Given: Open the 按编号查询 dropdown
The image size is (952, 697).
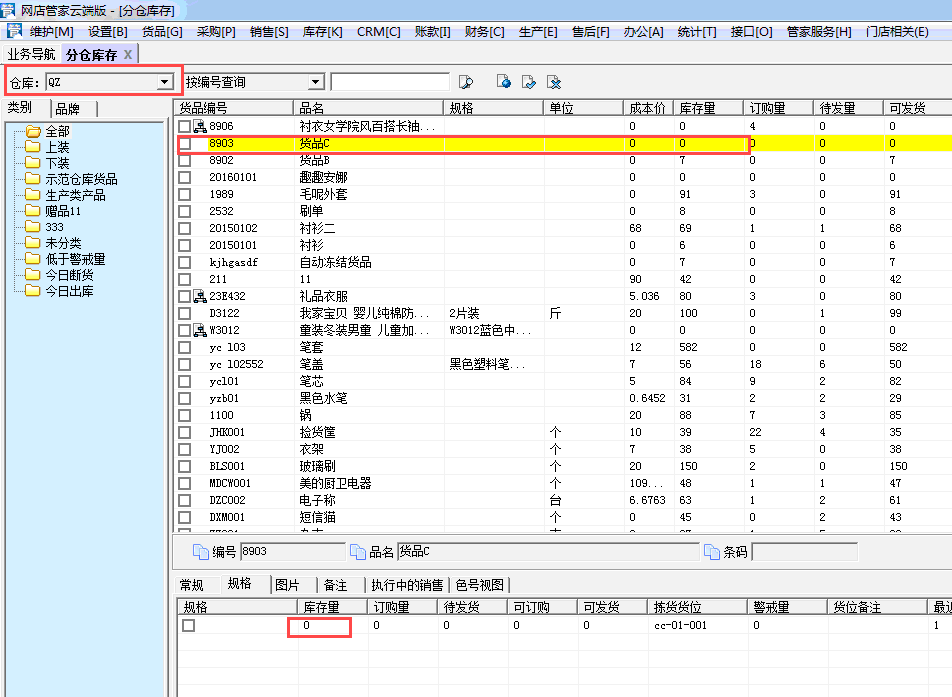Looking at the screenshot, I should [315, 81].
